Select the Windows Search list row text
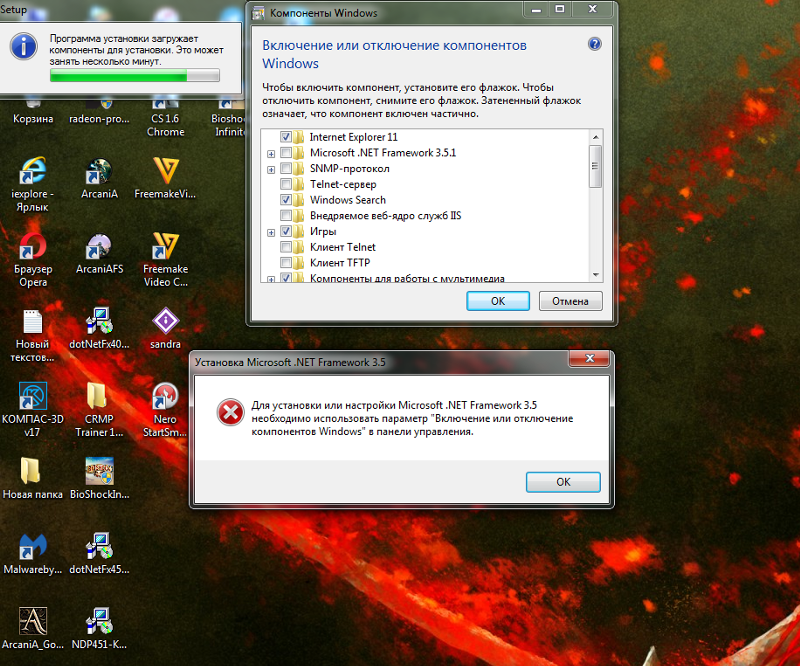 pos(347,200)
